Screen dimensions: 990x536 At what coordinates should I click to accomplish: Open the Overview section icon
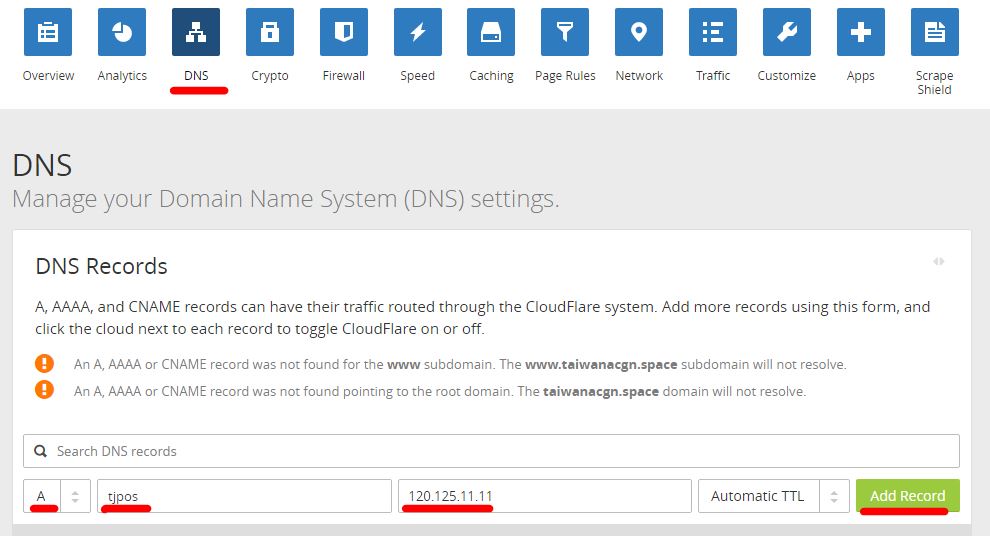(48, 33)
